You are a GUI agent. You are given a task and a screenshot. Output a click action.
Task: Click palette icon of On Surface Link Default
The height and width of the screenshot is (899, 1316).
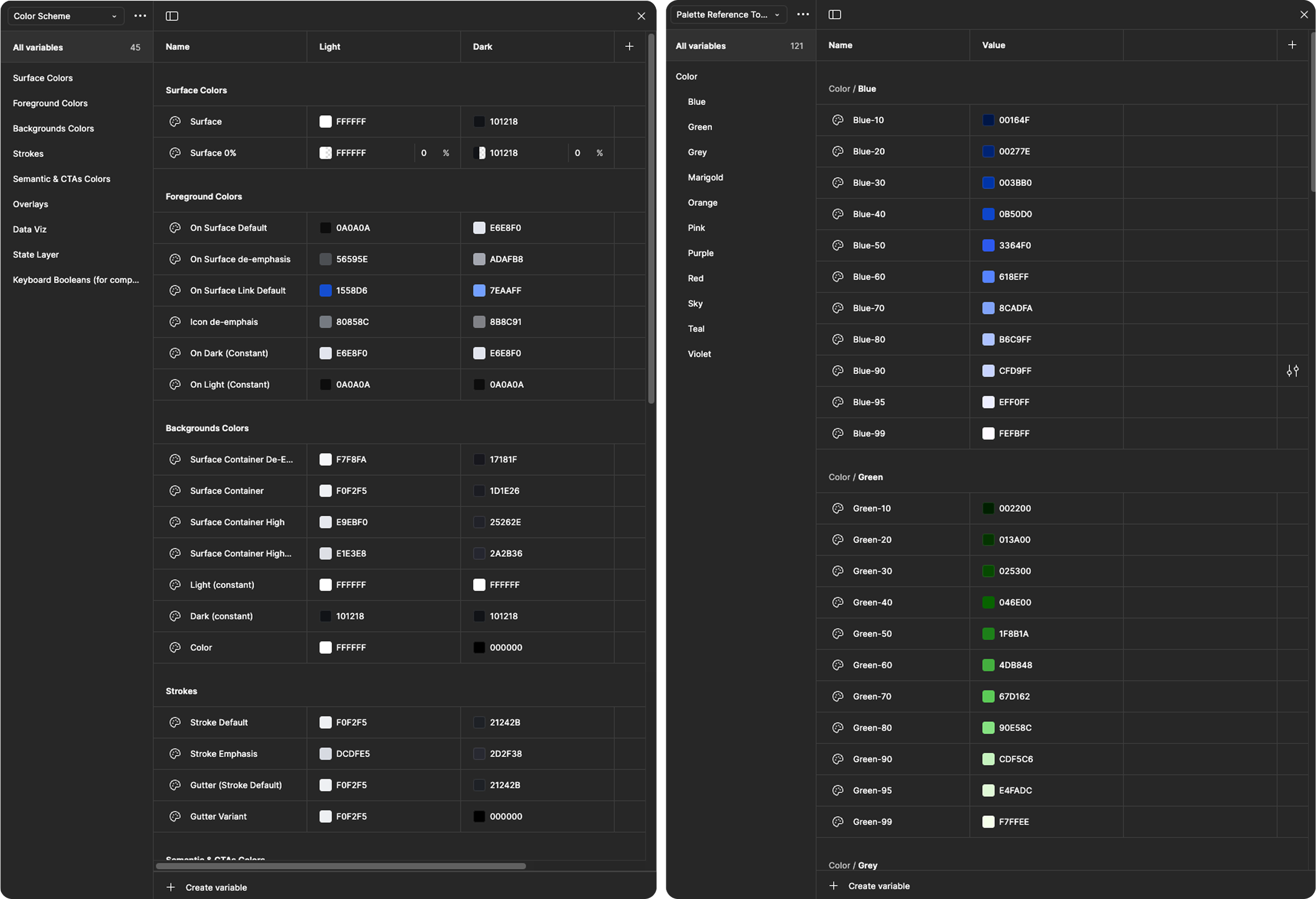[175, 291]
